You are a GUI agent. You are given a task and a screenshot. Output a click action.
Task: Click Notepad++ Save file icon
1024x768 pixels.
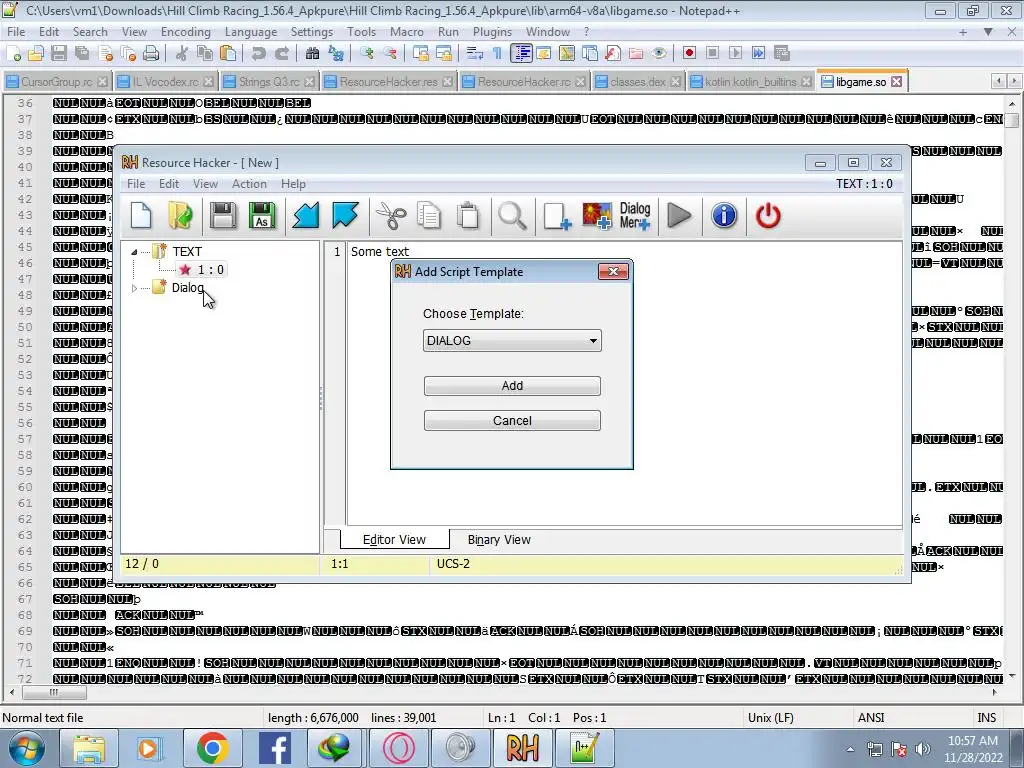59,54
